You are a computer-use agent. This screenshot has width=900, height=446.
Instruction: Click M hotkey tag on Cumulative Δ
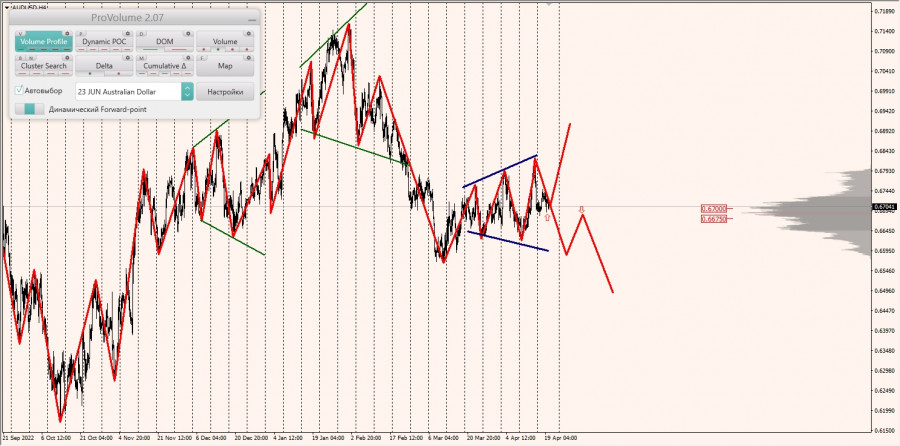142,59
